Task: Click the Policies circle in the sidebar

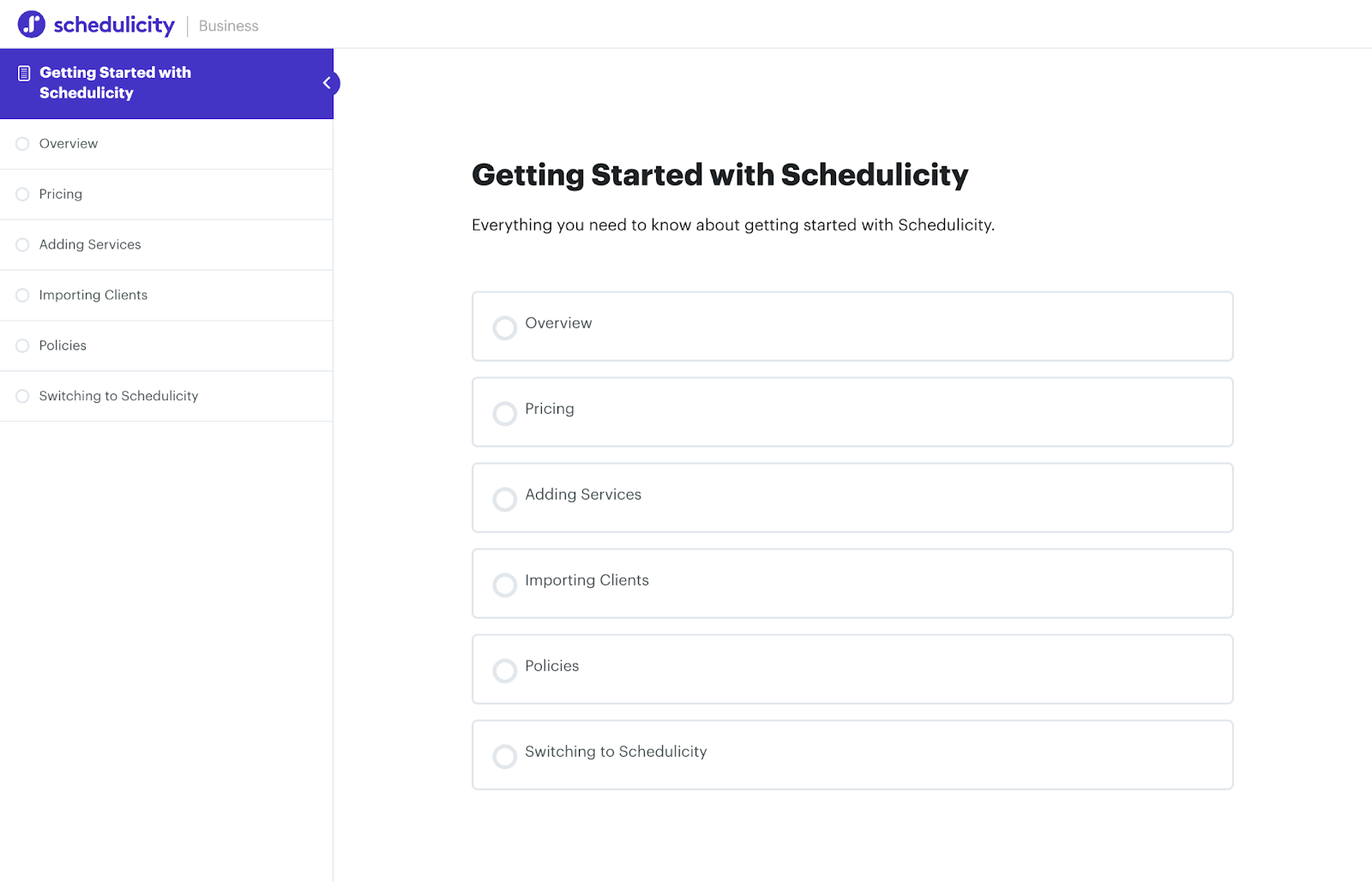Action: tap(22, 346)
